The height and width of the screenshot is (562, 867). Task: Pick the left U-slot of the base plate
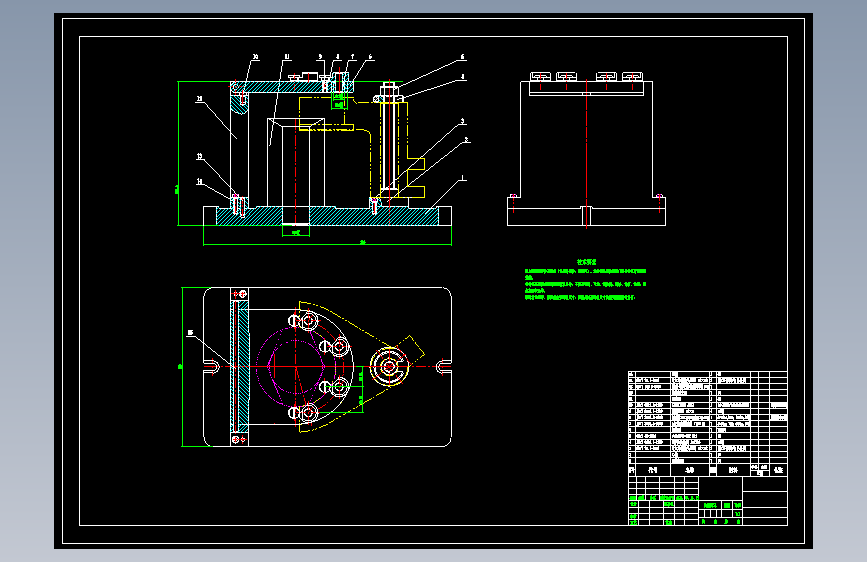click(x=212, y=366)
